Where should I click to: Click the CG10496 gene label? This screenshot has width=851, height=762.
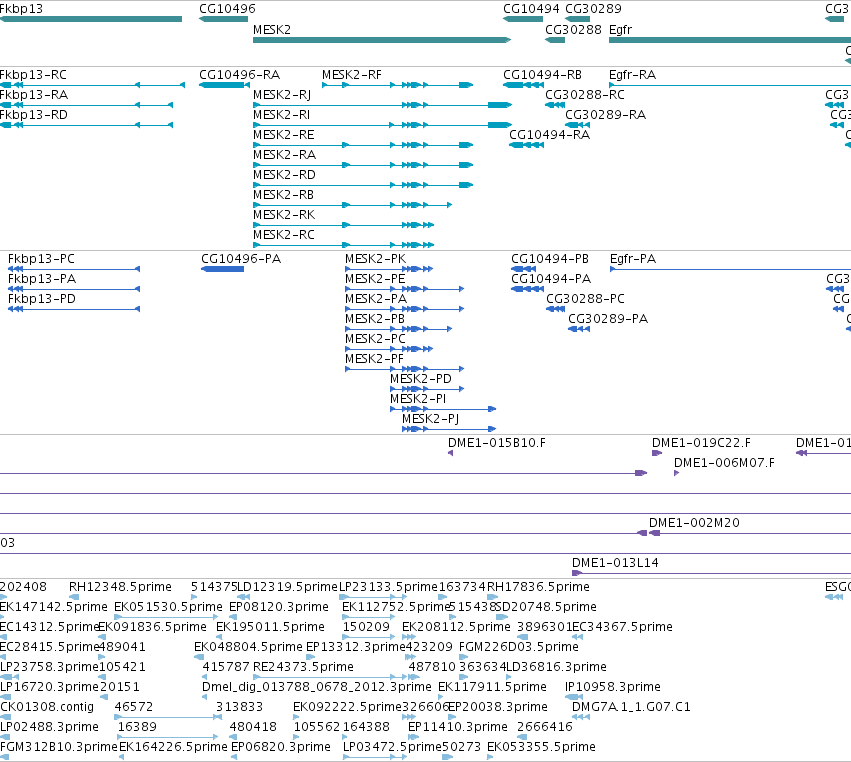tap(227, 9)
